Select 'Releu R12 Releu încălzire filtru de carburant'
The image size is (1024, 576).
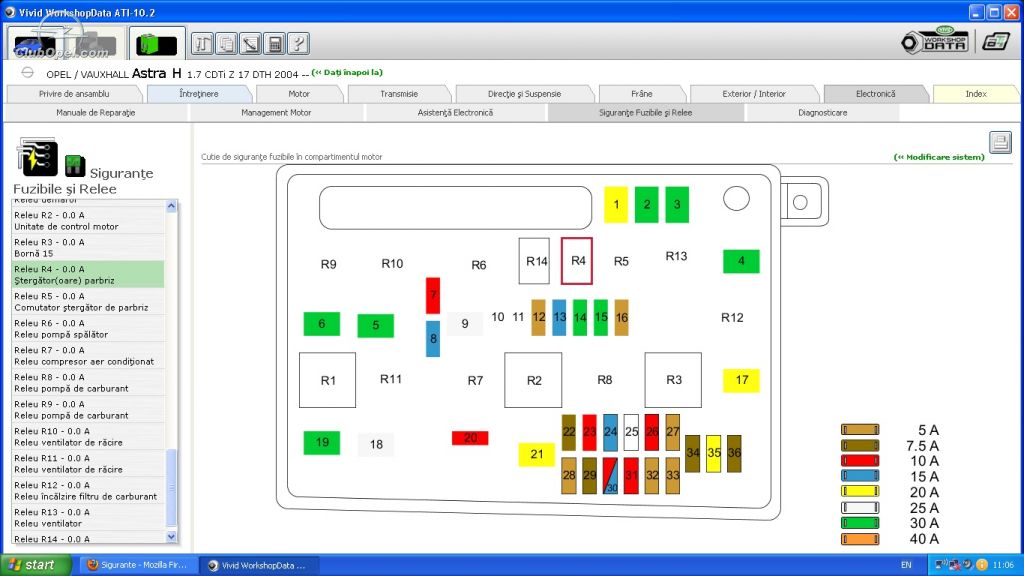(88, 490)
